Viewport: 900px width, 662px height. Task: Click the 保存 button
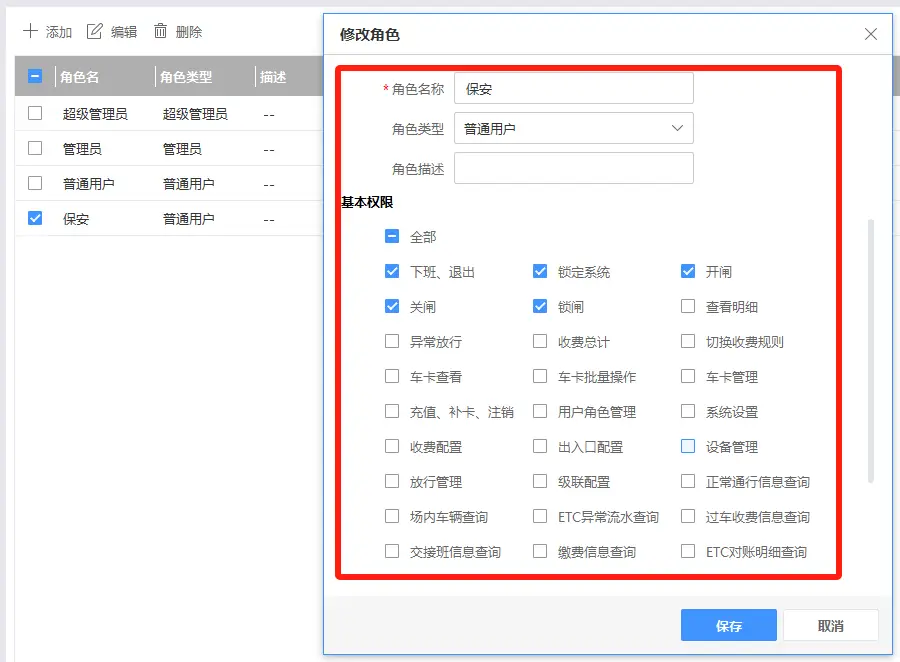point(728,626)
